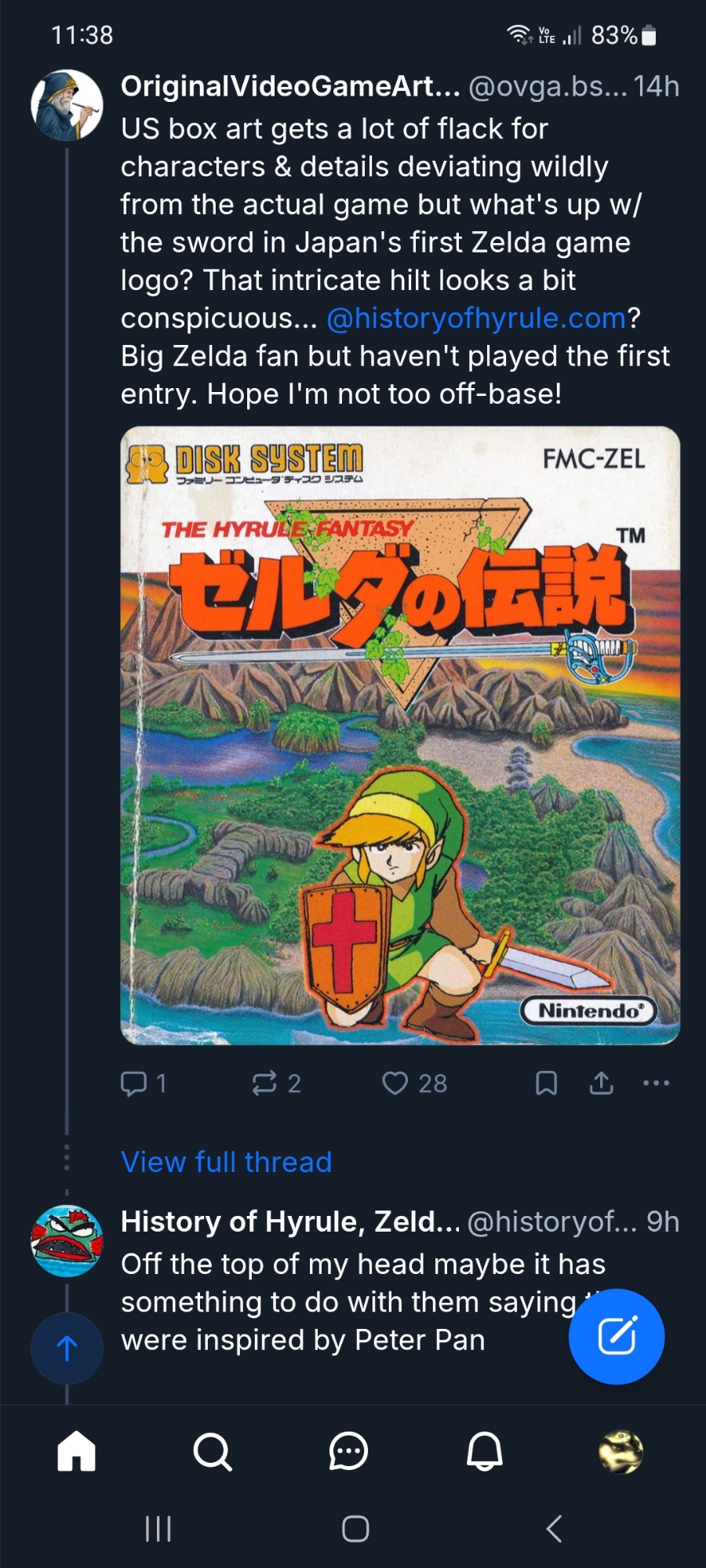
Task: Open the Chat messages tab
Action: pos(348,1452)
